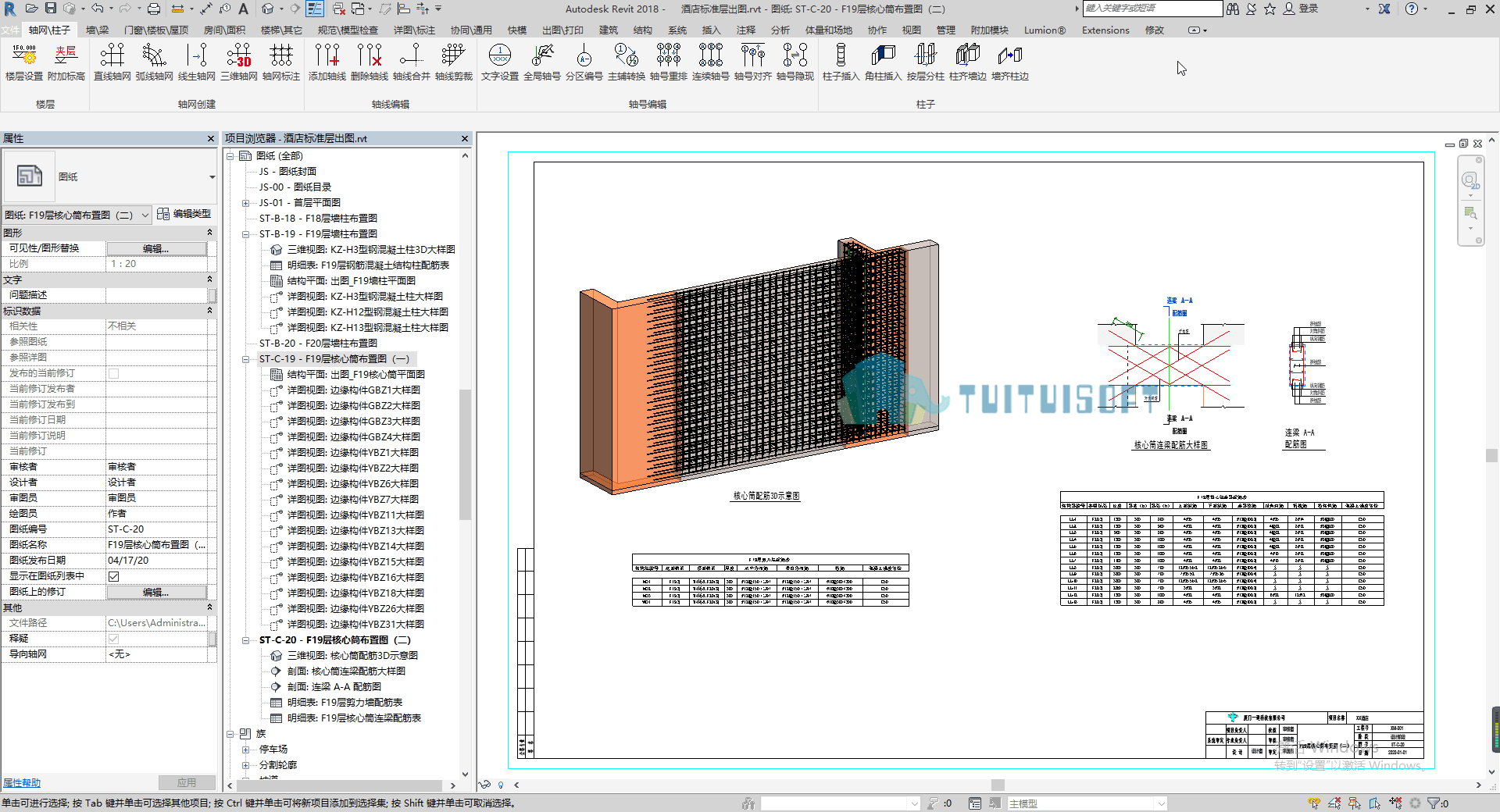Select the 轴线剪裁 trim axis tool
This screenshot has width=1500, height=812.
point(453,62)
